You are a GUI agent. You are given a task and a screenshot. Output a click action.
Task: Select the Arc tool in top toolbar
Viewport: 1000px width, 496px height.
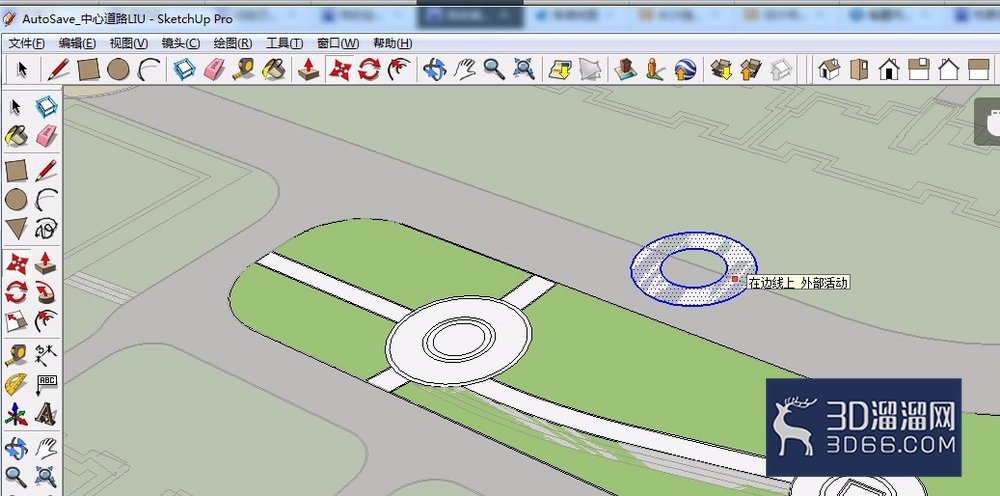pyautogui.click(x=150, y=69)
